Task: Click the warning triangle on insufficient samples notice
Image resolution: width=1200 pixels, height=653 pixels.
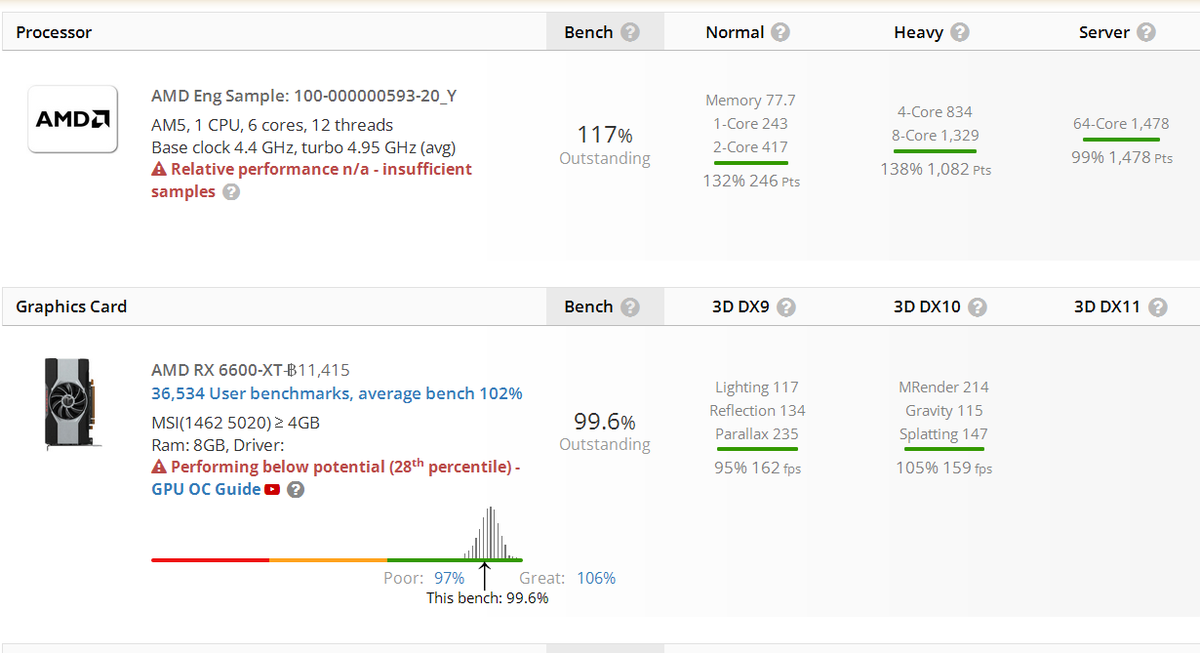Action: [156, 169]
